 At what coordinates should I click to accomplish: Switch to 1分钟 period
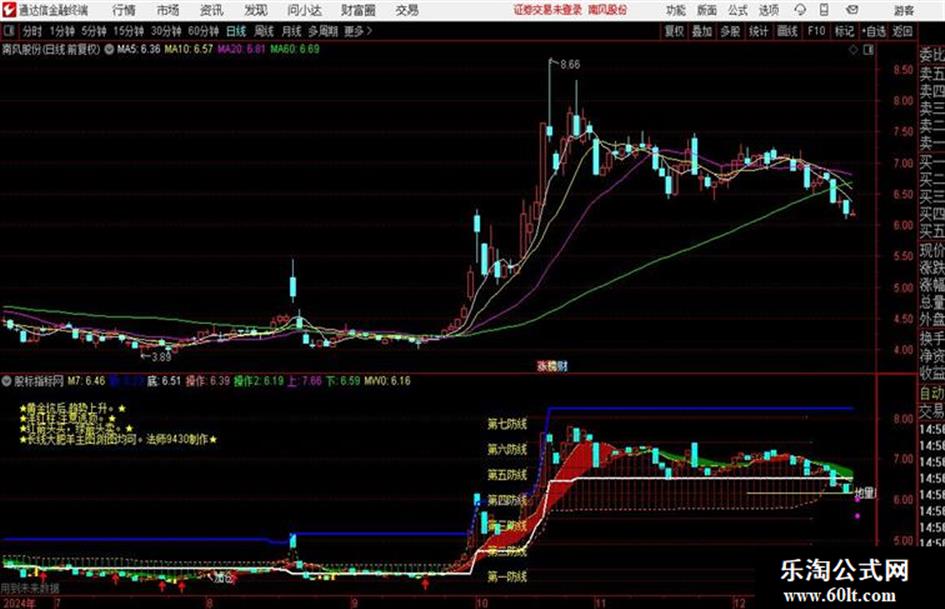[62, 31]
